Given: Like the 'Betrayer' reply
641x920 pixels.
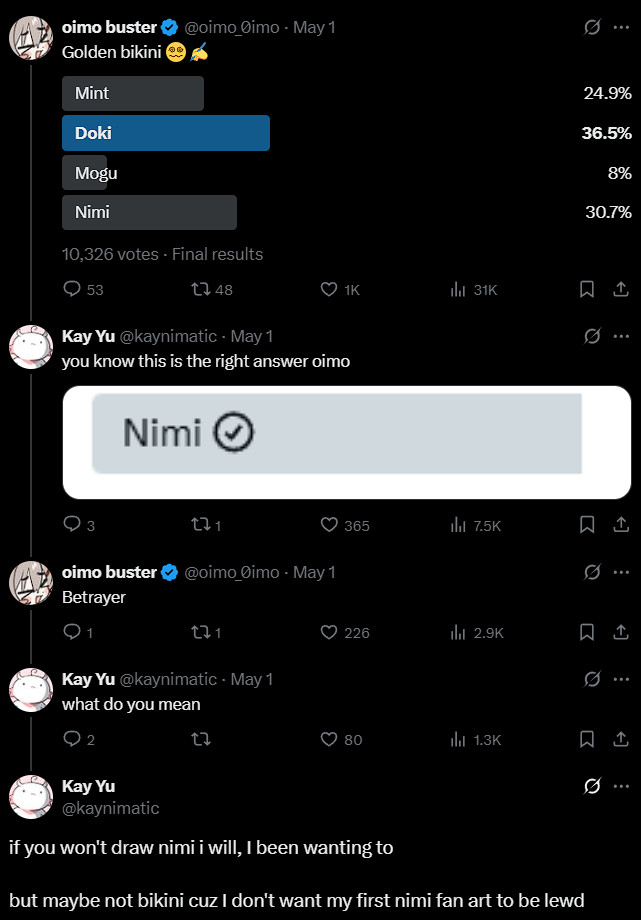Looking at the screenshot, I should point(328,632).
